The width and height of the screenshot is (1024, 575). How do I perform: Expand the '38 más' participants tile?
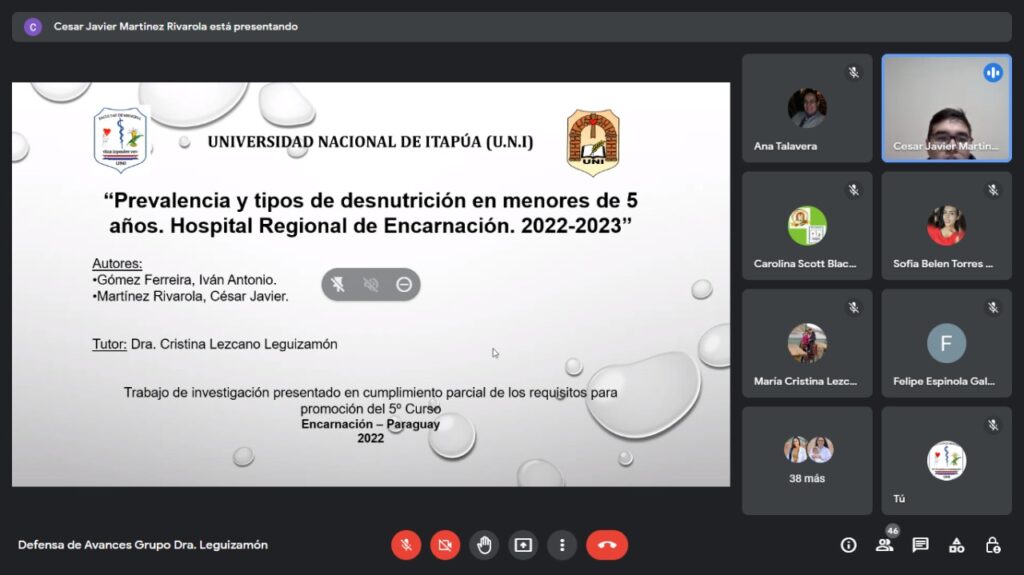807,460
